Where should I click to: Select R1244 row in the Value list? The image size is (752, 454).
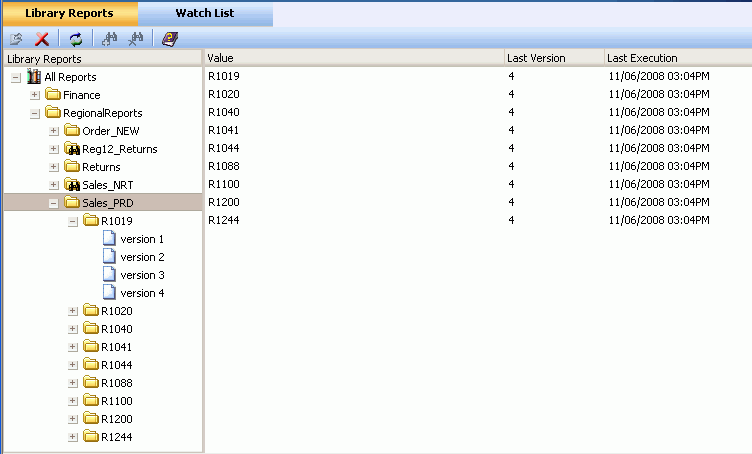click(x=478, y=220)
